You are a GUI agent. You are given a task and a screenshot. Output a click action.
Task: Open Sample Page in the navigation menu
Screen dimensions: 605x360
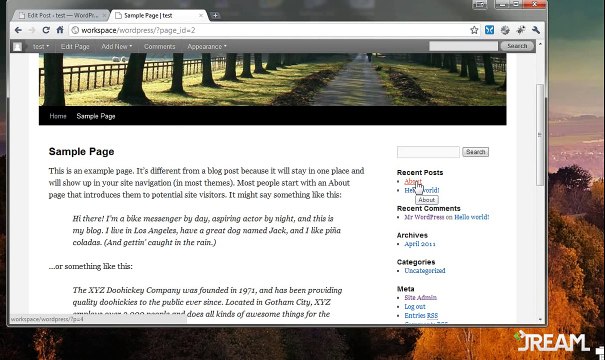(x=96, y=116)
